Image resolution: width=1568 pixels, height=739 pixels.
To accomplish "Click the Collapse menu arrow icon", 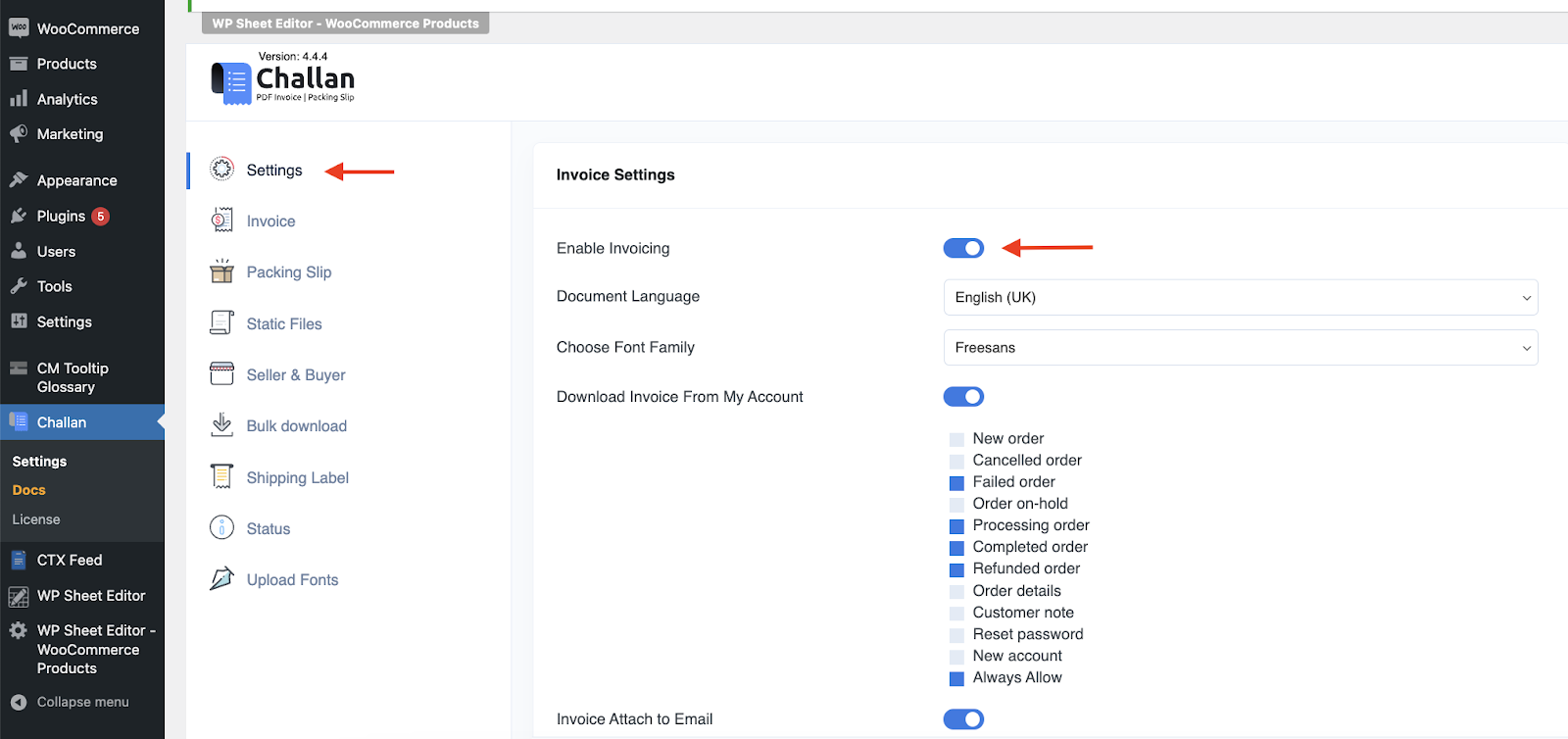I will coord(19,702).
